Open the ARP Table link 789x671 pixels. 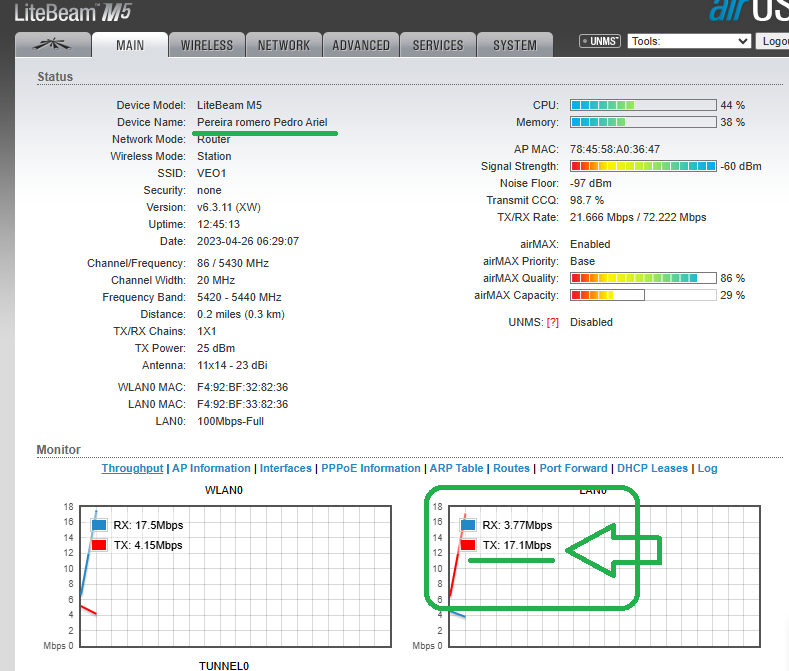pyautogui.click(x=456, y=468)
